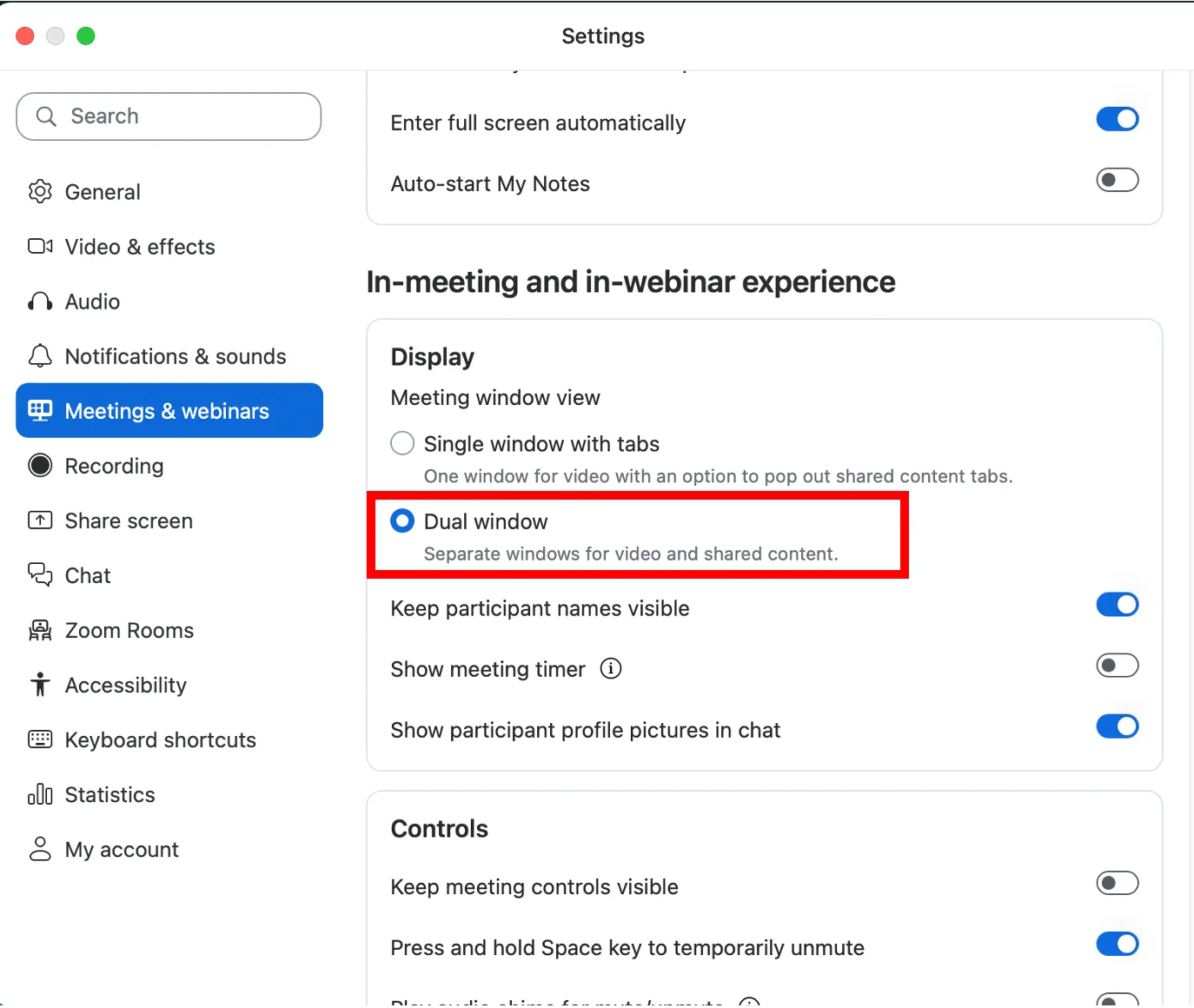The width and height of the screenshot is (1194, 1008).
Task: Switch to the Chat settings section
Action: [x=169, y=575]
